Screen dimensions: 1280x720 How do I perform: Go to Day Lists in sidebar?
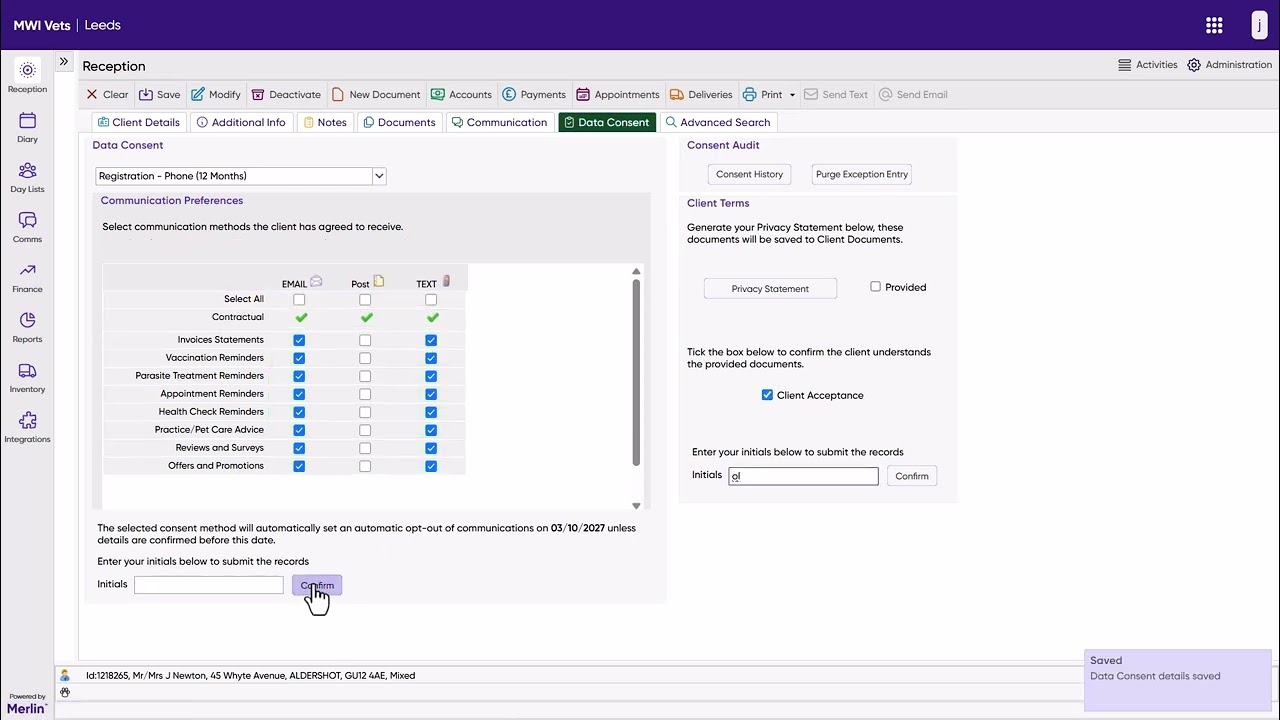pos(27,177)
